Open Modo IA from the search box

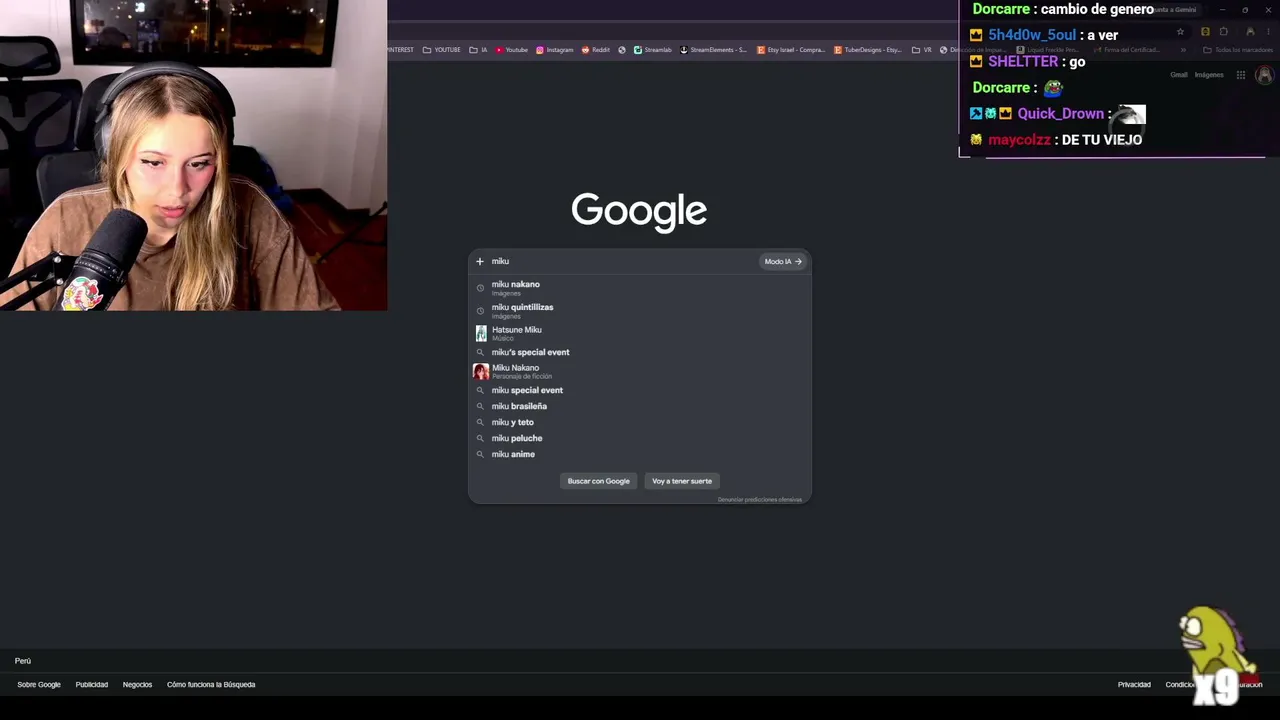[783, 262]
